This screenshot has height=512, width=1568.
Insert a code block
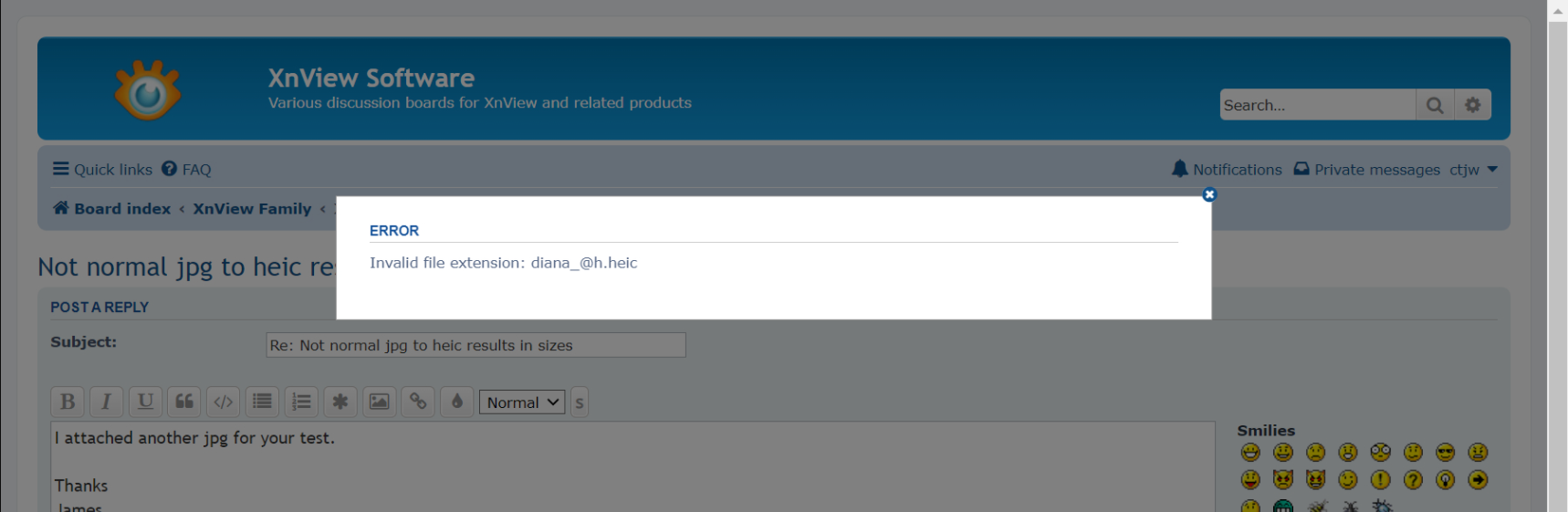pos(224,402)
